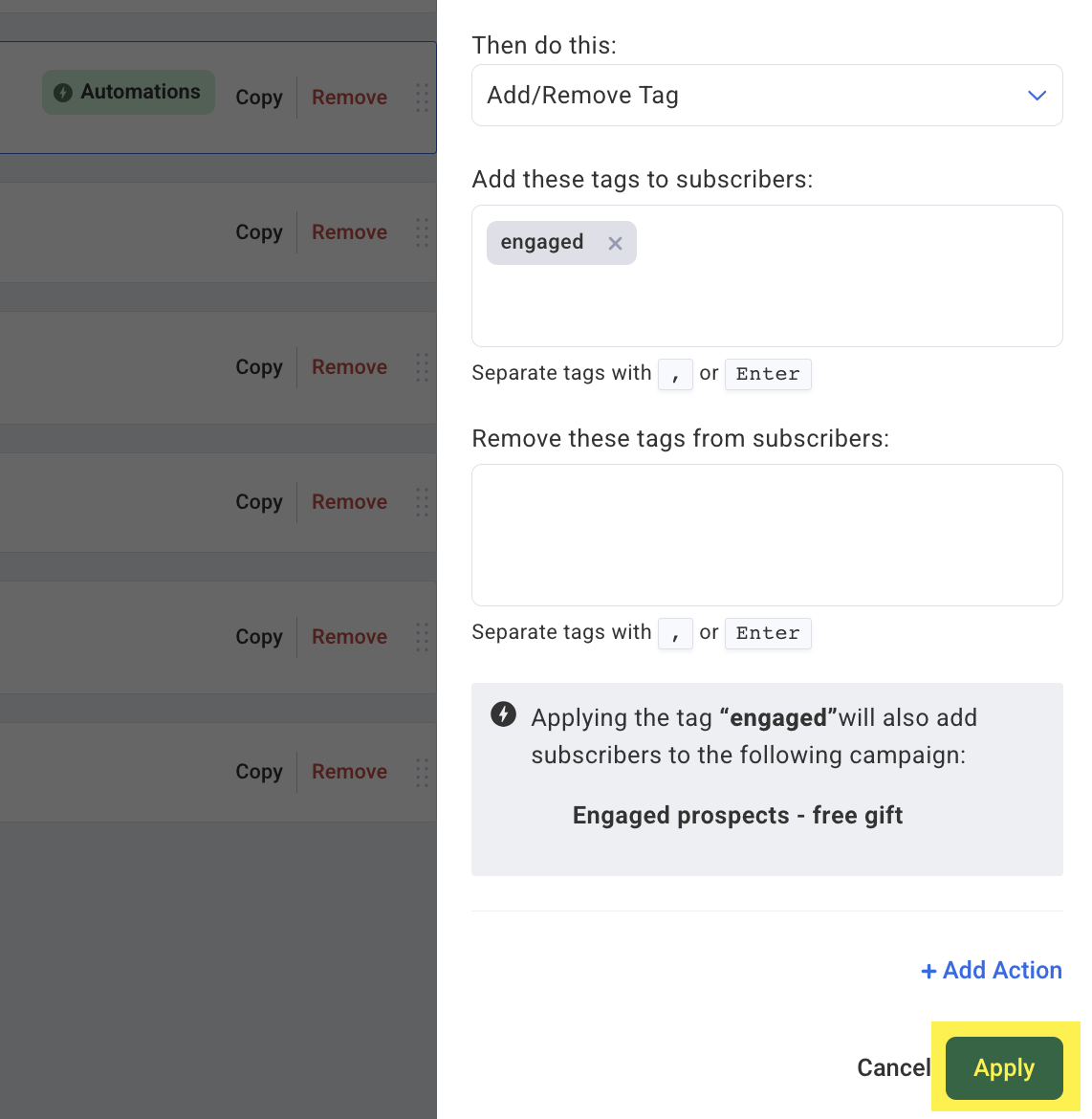
Task: Remove the Automations row
Action: (350, 97)
